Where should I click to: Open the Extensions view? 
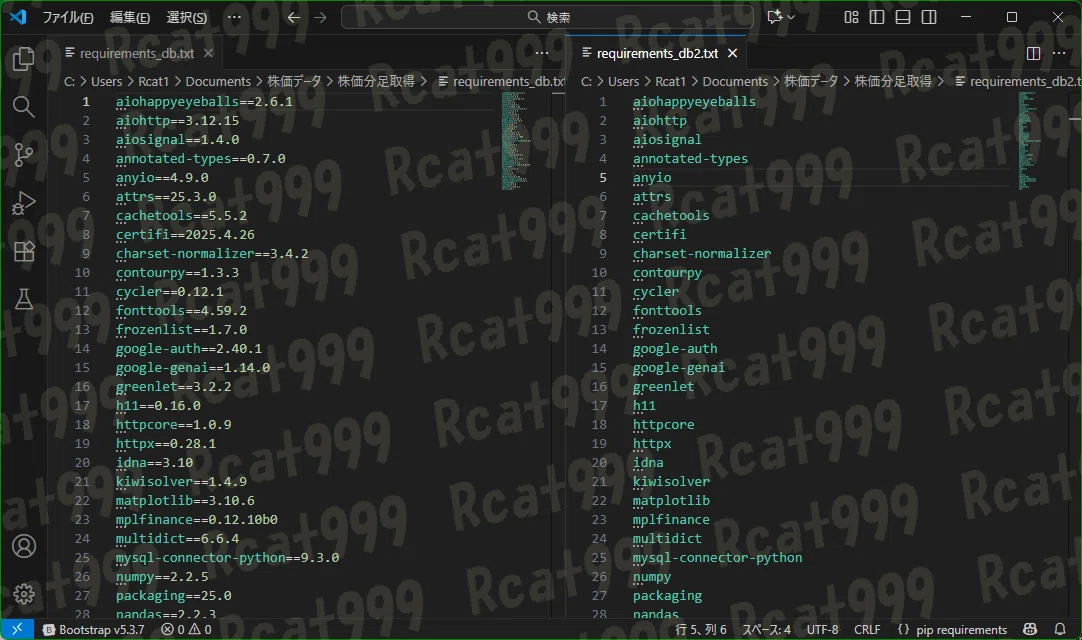pyautogui.click(x=23, y=251)
